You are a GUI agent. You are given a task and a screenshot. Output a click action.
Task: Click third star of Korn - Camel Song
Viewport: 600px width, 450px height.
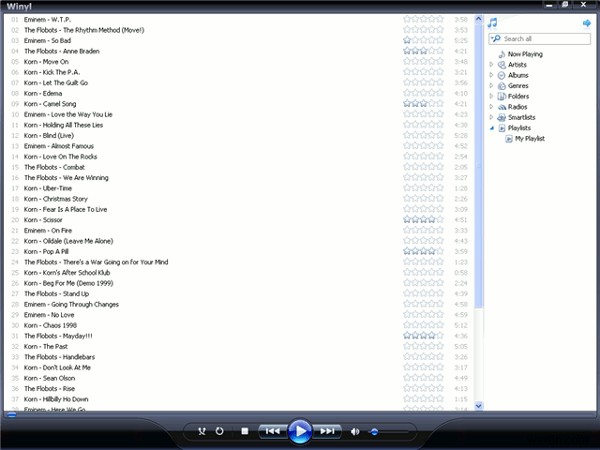click(424, 104)
